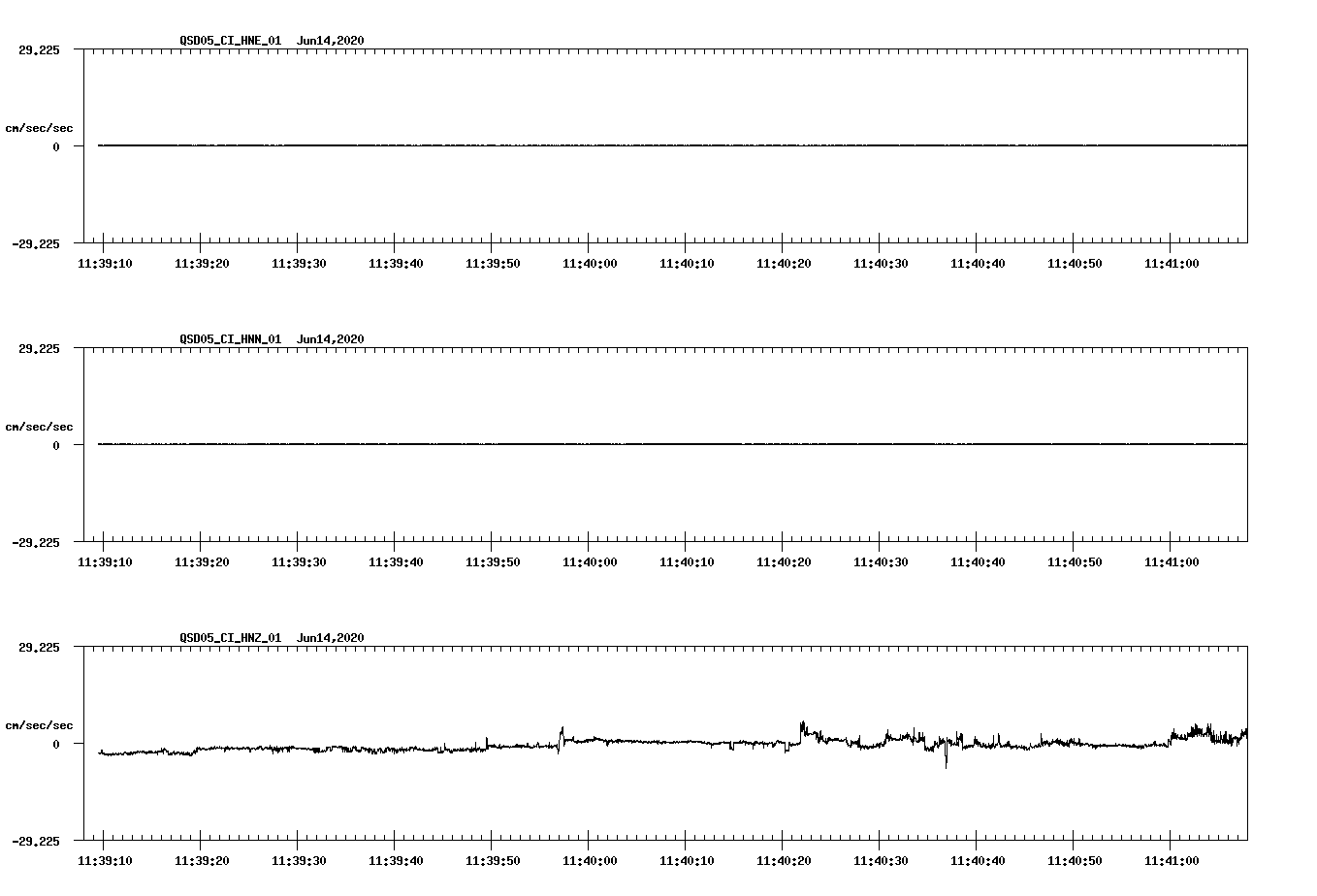Click the zero axis label of HNN plot
The height and width of the screenshot is (896, 1317).
(56, 445)
